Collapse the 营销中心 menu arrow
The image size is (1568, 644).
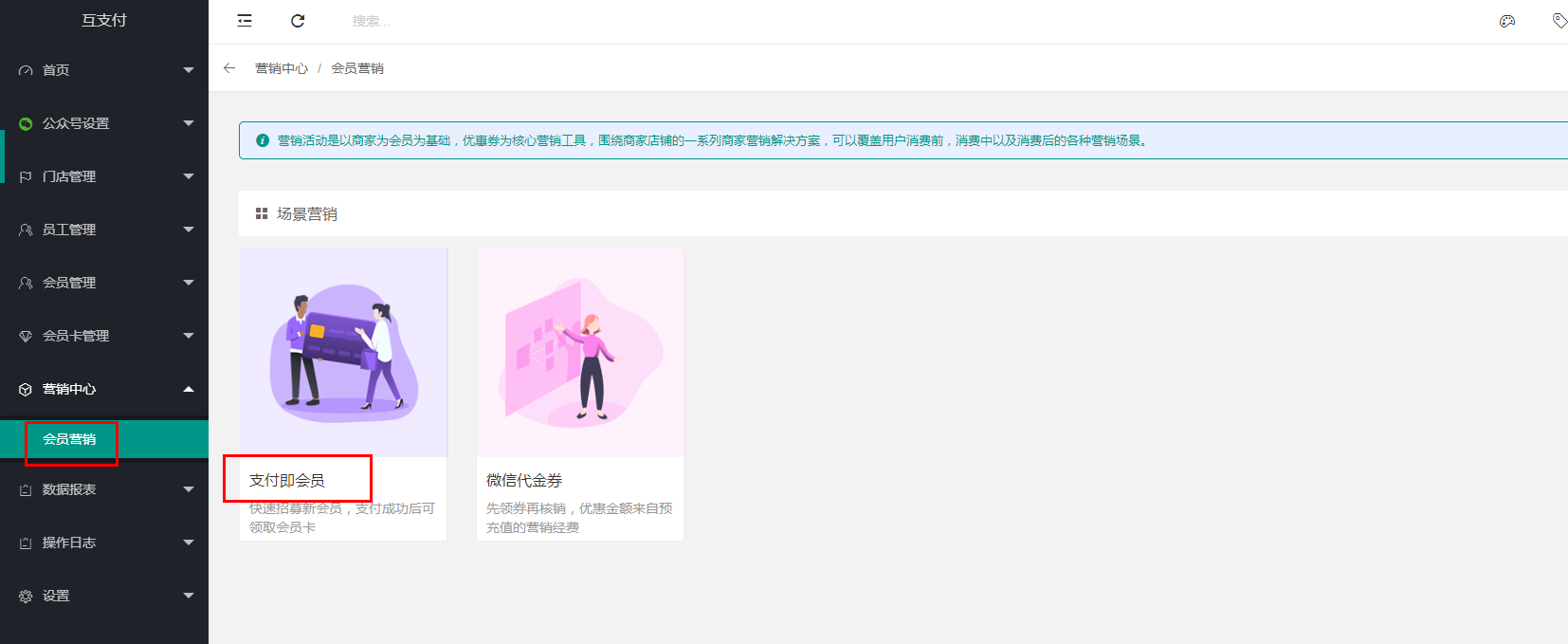189,389
